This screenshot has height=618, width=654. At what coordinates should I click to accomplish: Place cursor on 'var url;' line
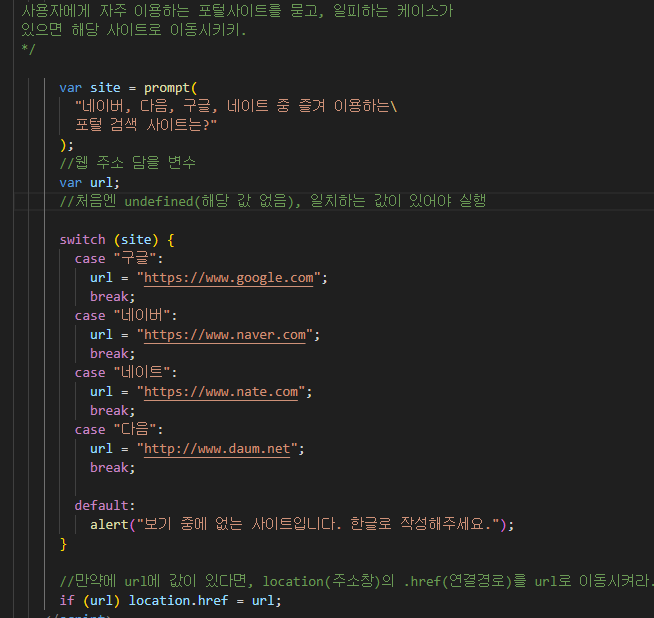(x=90, y=183)
